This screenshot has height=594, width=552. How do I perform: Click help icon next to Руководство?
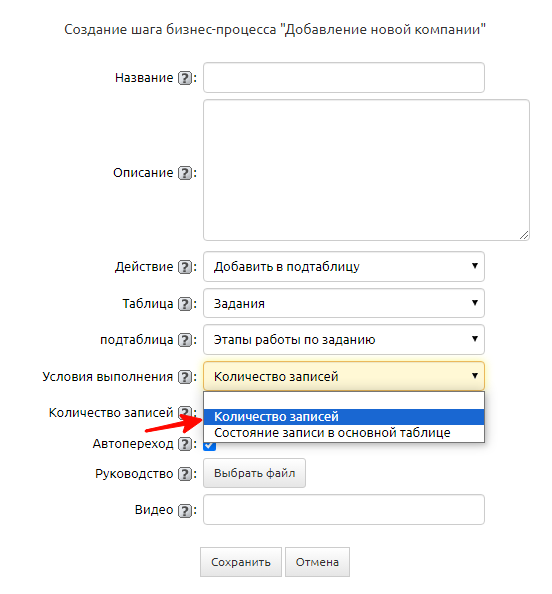pos(185,474)
